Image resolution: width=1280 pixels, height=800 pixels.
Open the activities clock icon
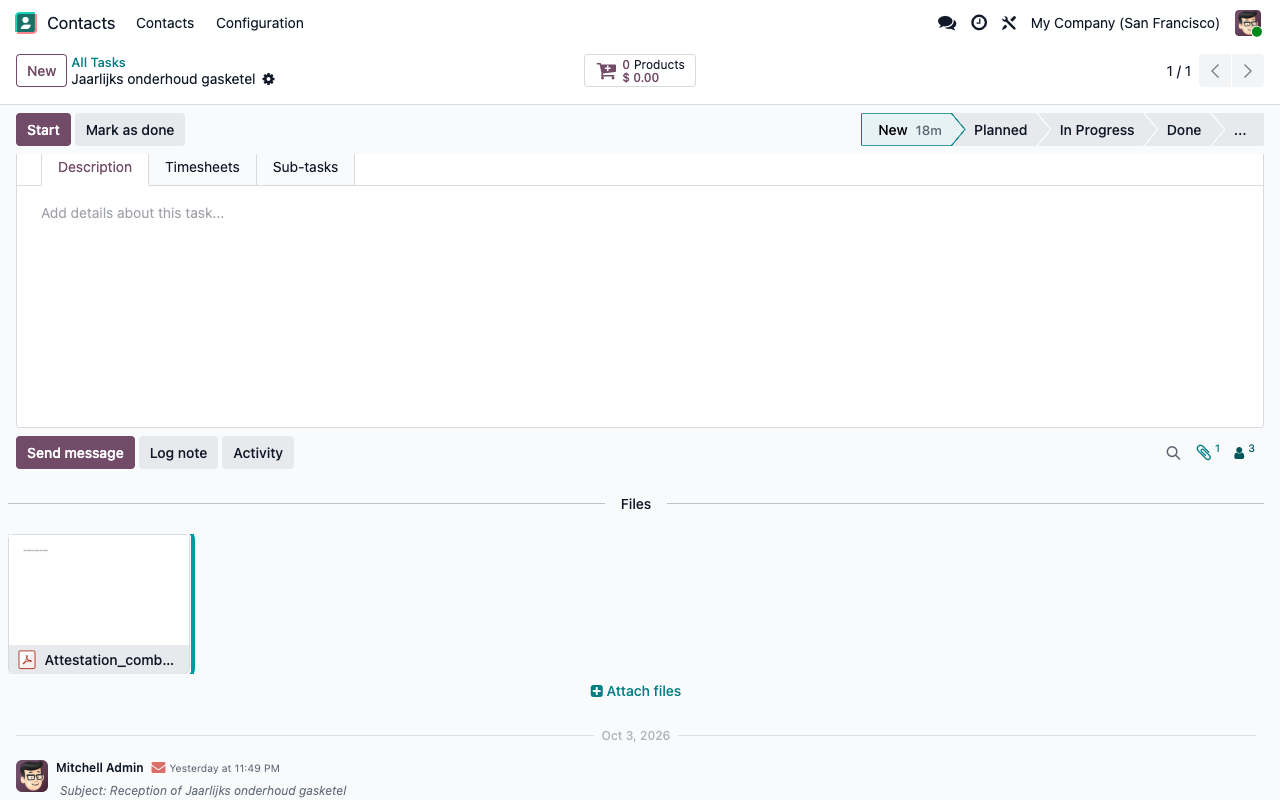[x=979, y=23]
